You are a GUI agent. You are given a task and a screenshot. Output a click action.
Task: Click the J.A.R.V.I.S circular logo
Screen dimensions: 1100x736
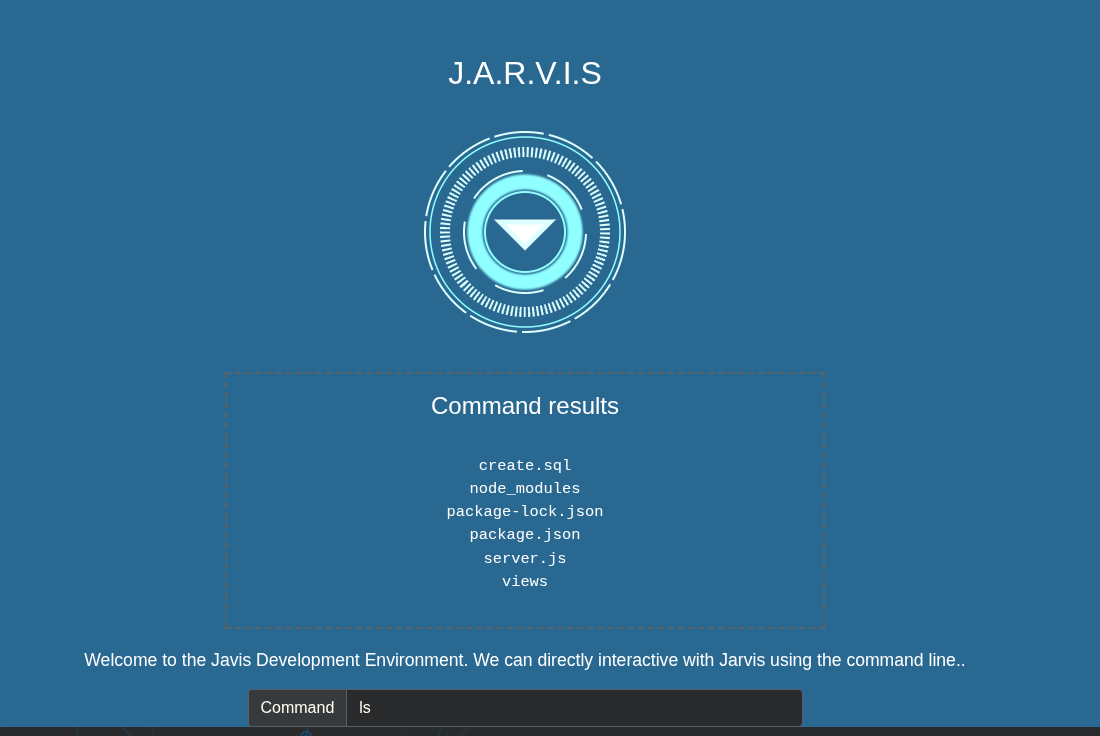pyautogui.click(x=525, y=232)
